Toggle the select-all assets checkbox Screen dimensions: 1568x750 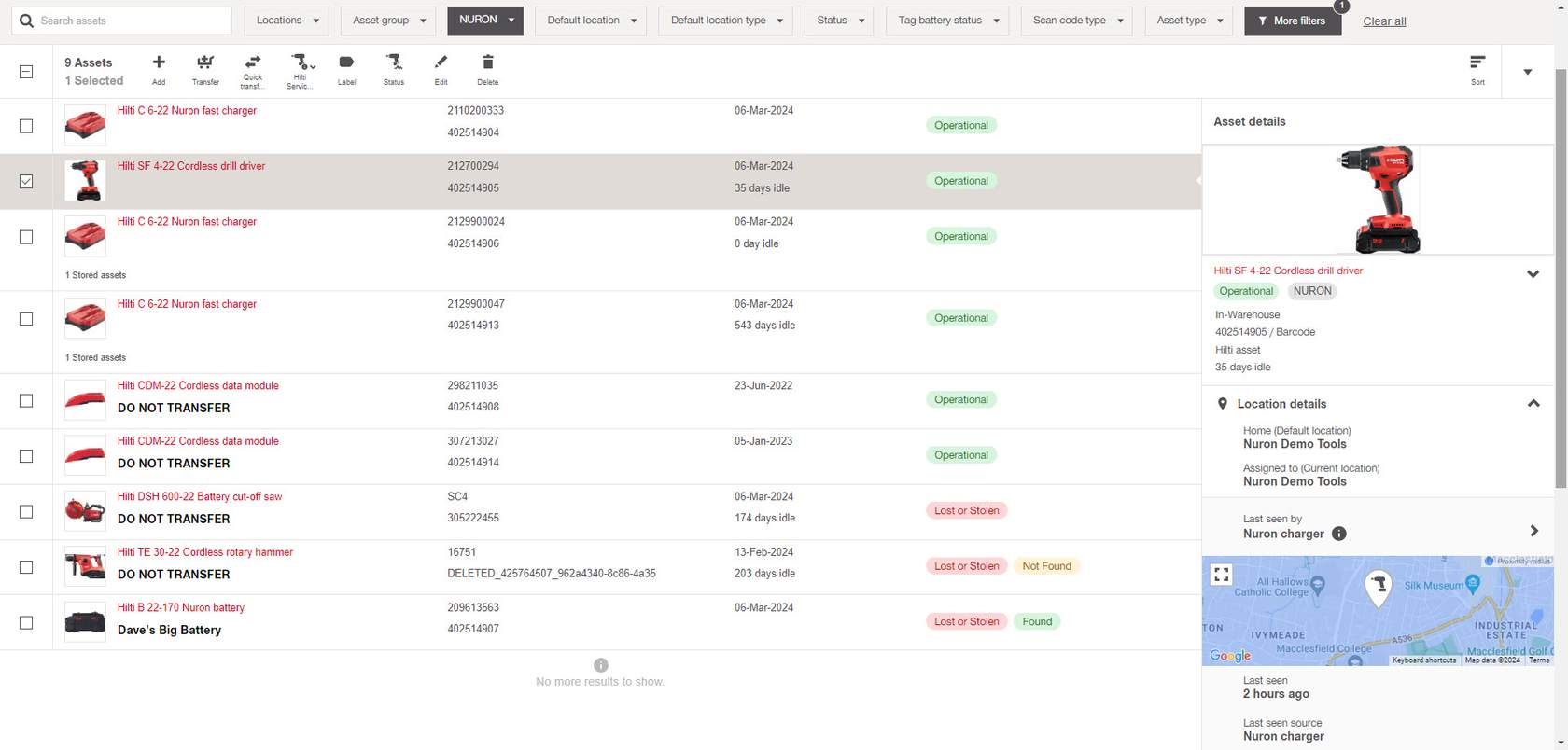pos(26,72)
